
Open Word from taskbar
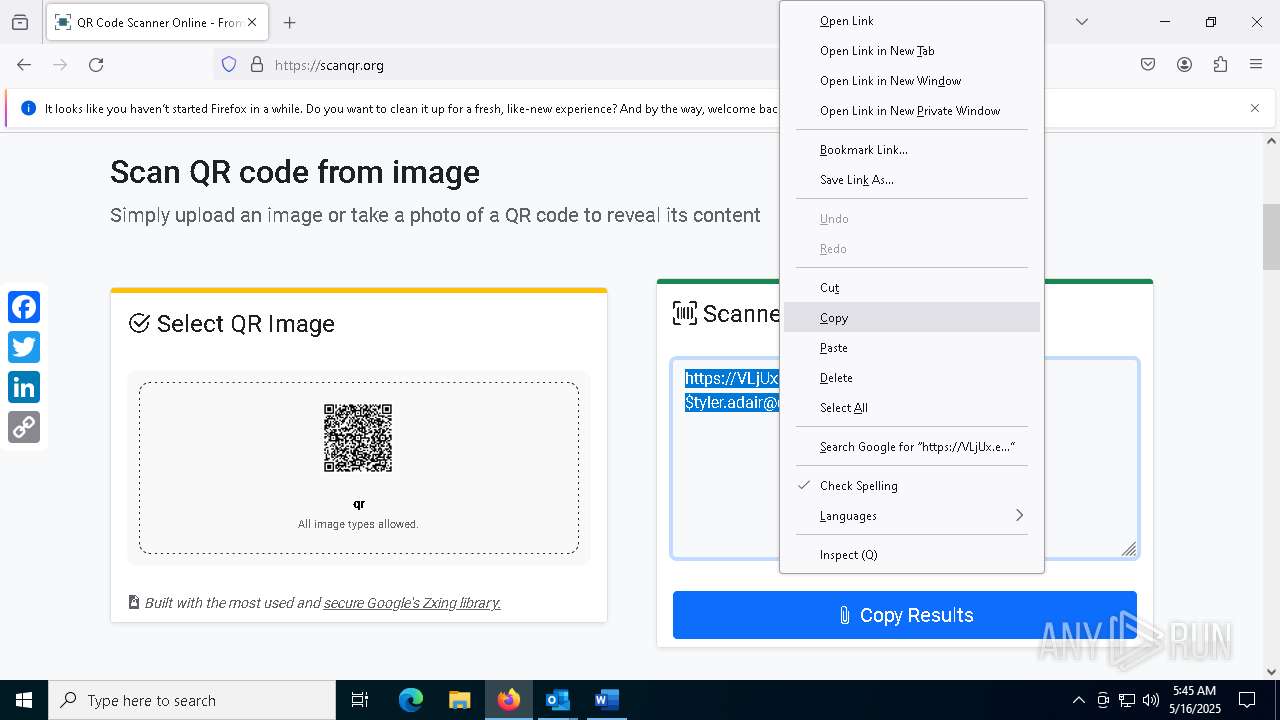[606, 700]
